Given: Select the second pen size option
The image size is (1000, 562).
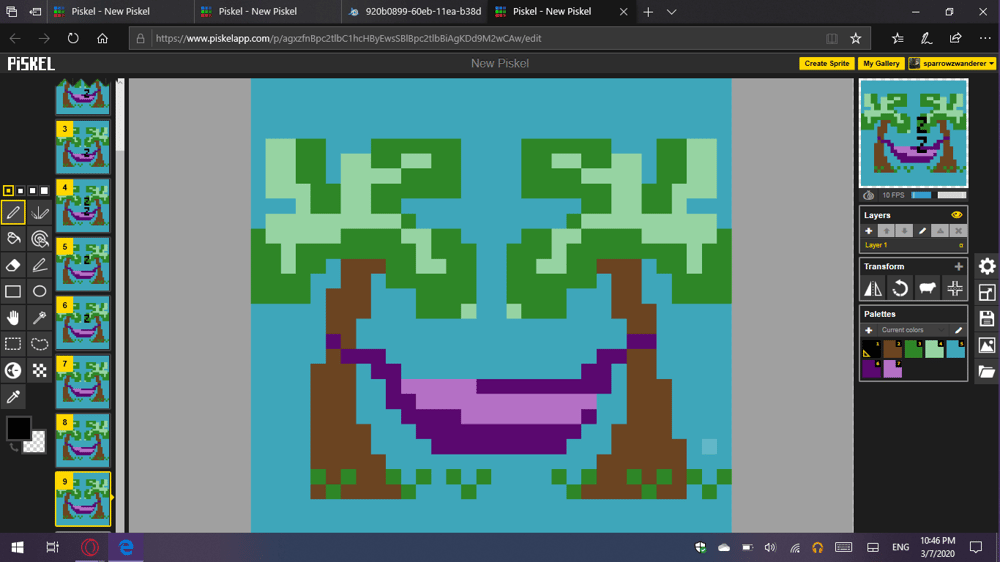Looking at the screenshot, I should point(20,191).
